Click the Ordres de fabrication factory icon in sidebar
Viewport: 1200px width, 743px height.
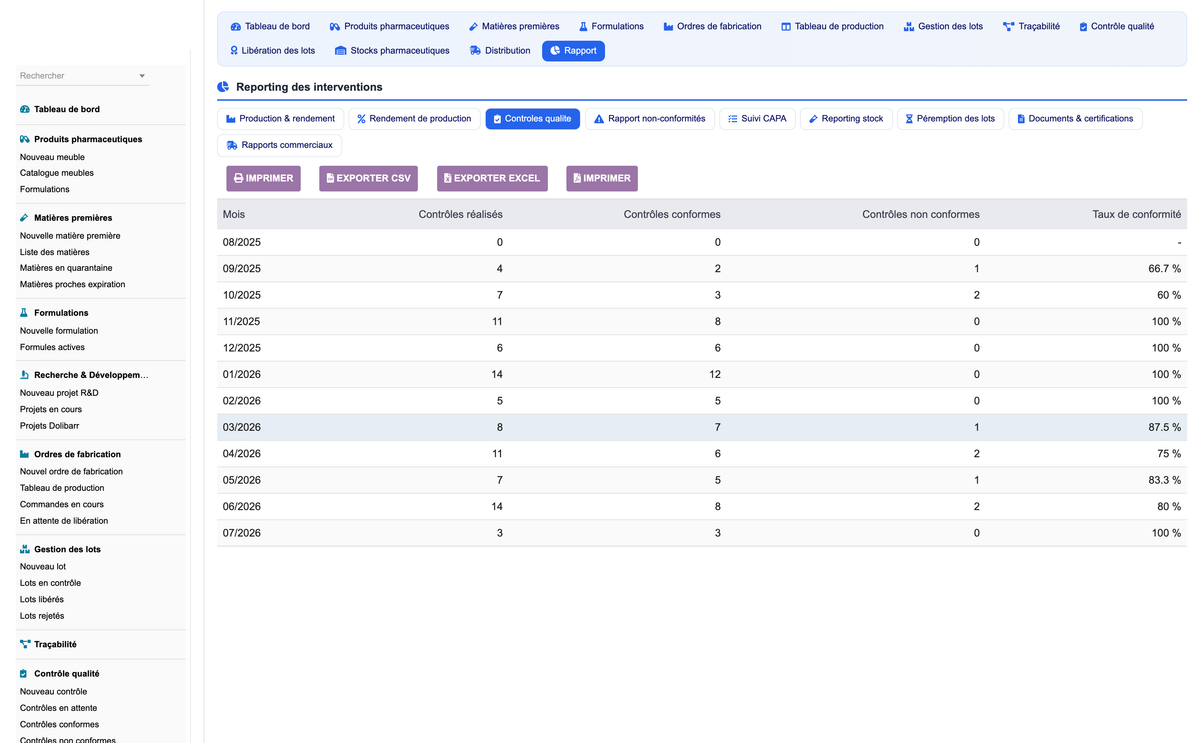(x=25, y=454)
